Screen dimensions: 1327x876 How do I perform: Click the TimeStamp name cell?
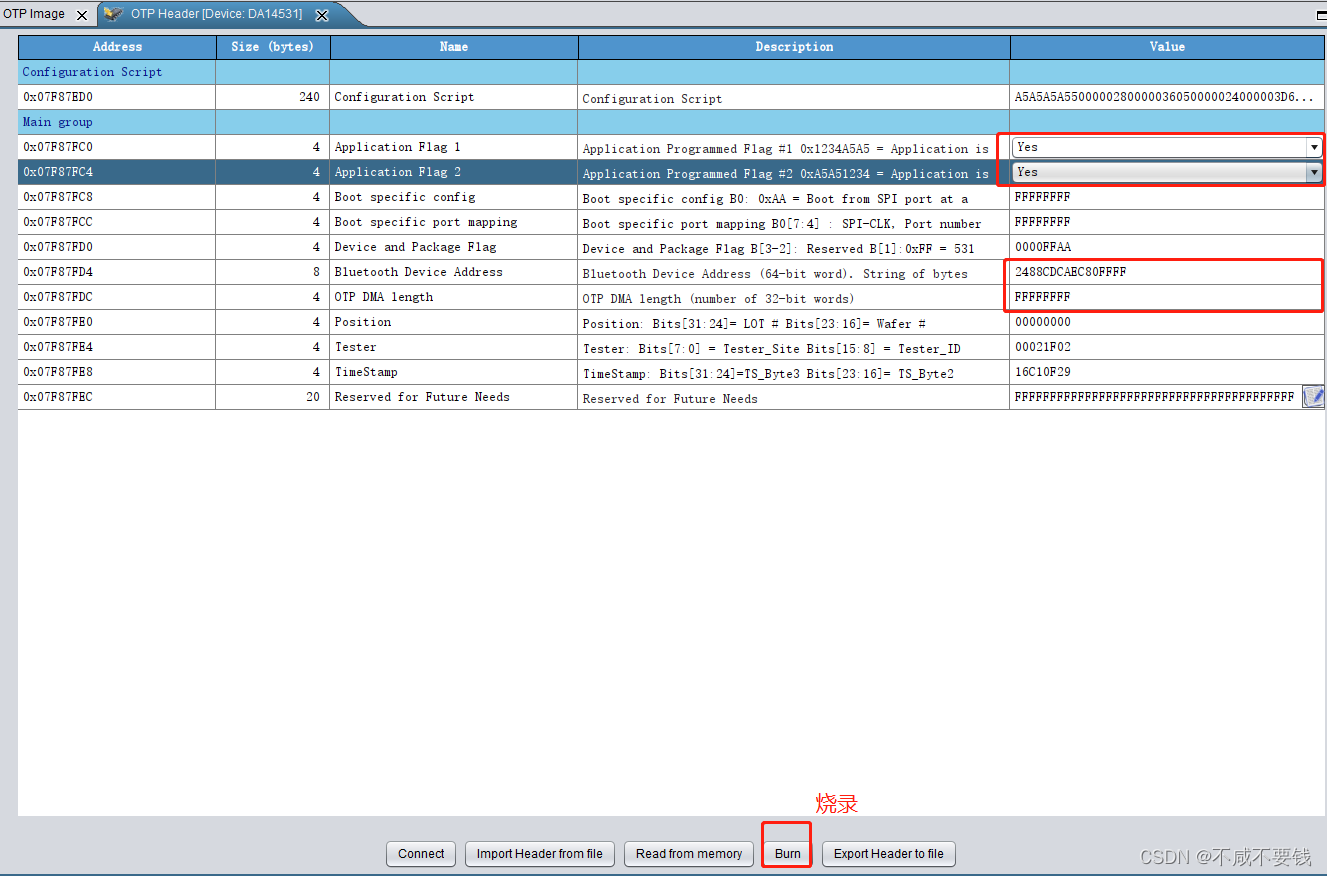[454, 372]
